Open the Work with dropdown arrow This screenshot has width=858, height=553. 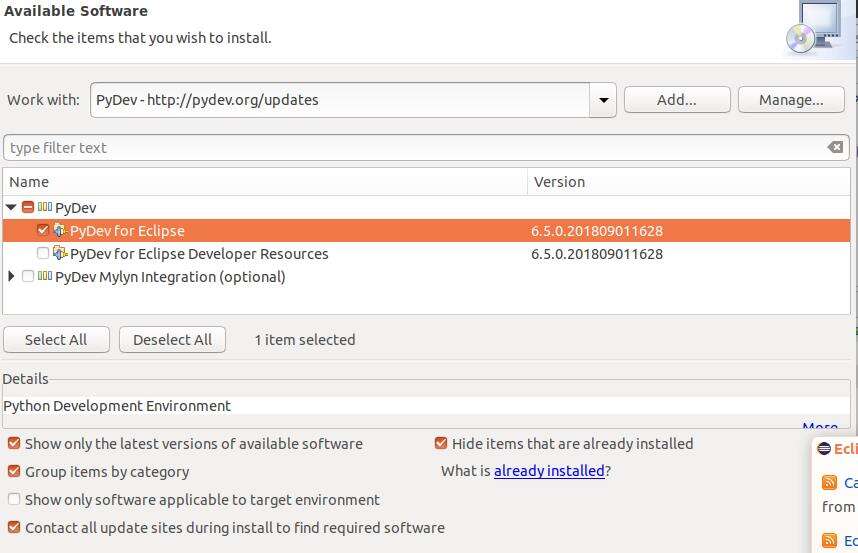(x=604, y=100)
